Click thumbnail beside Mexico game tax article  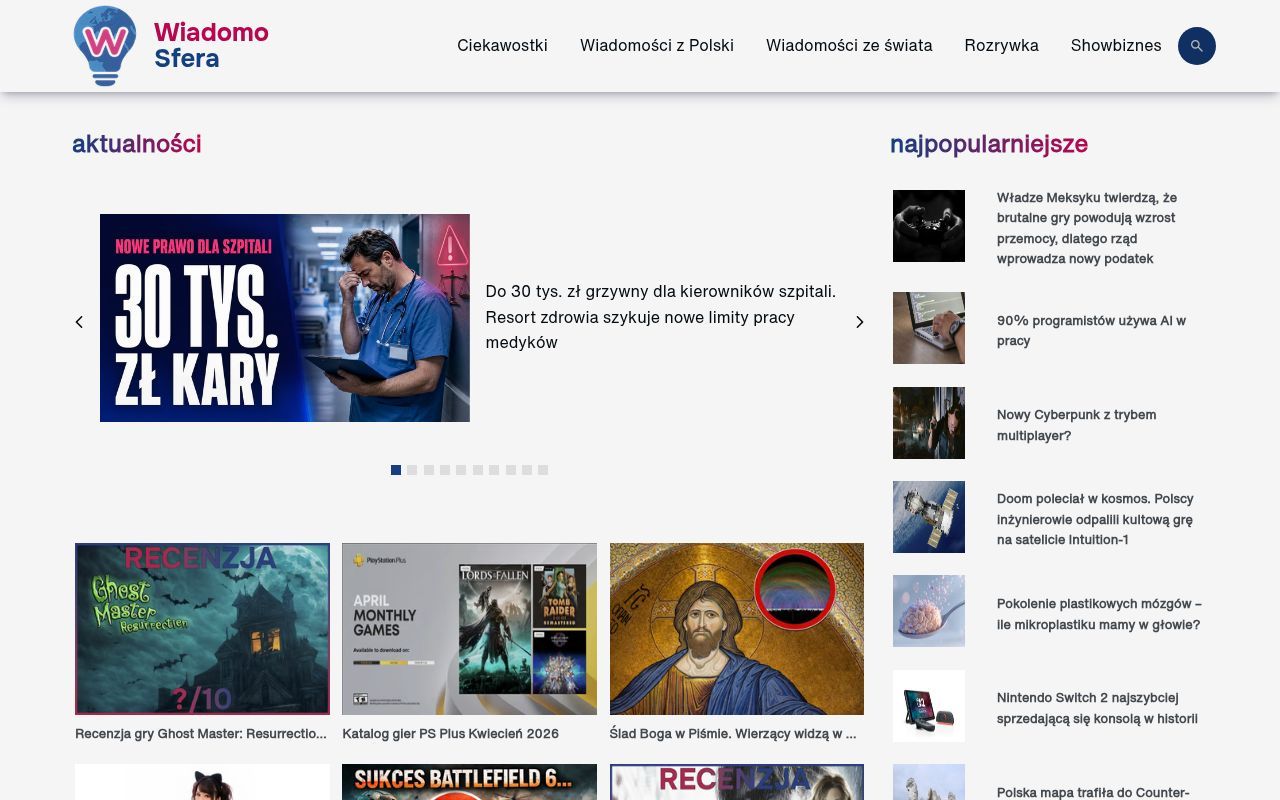929,226
